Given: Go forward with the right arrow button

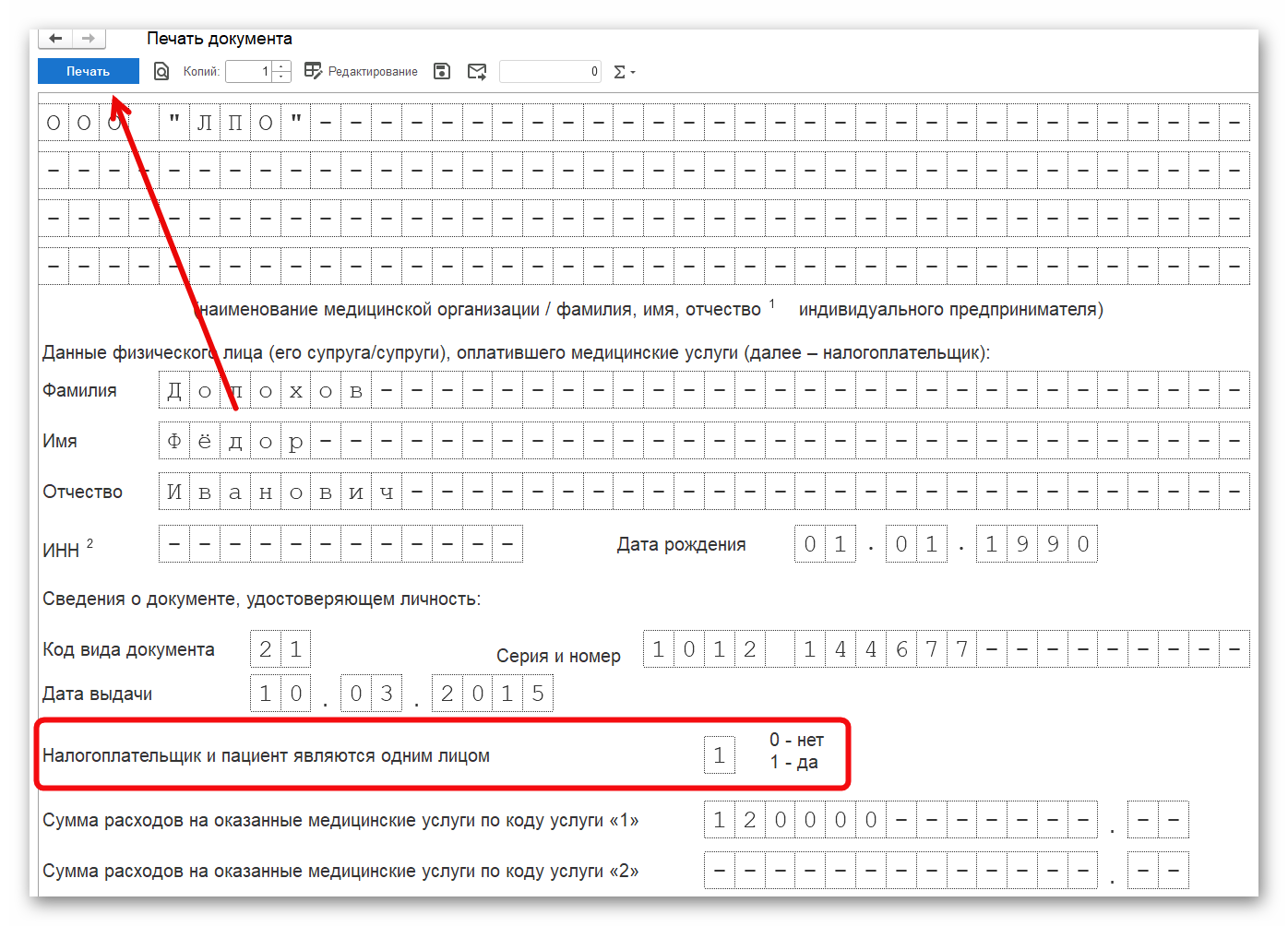Looking at the screenshot, I should coord(89,39).
